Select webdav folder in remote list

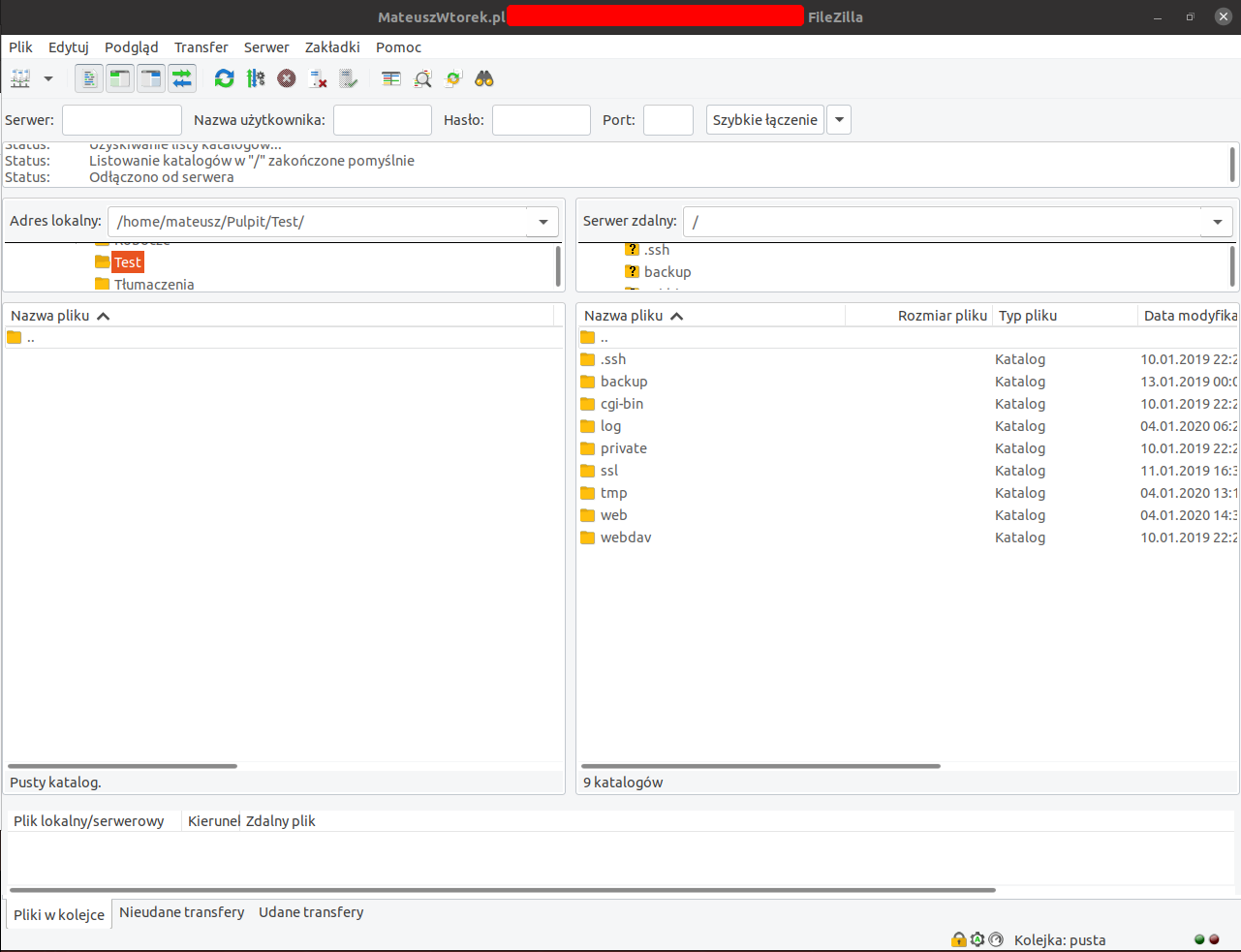(908, 537)
